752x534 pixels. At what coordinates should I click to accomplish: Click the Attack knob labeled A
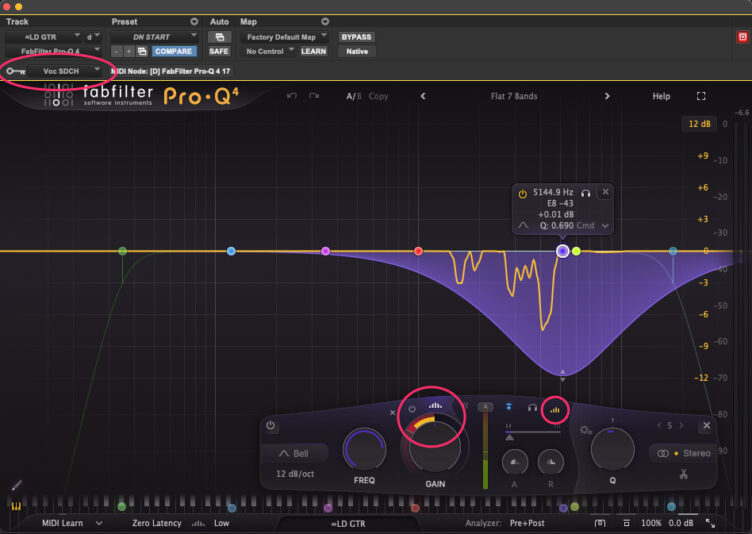coord(515,462)
